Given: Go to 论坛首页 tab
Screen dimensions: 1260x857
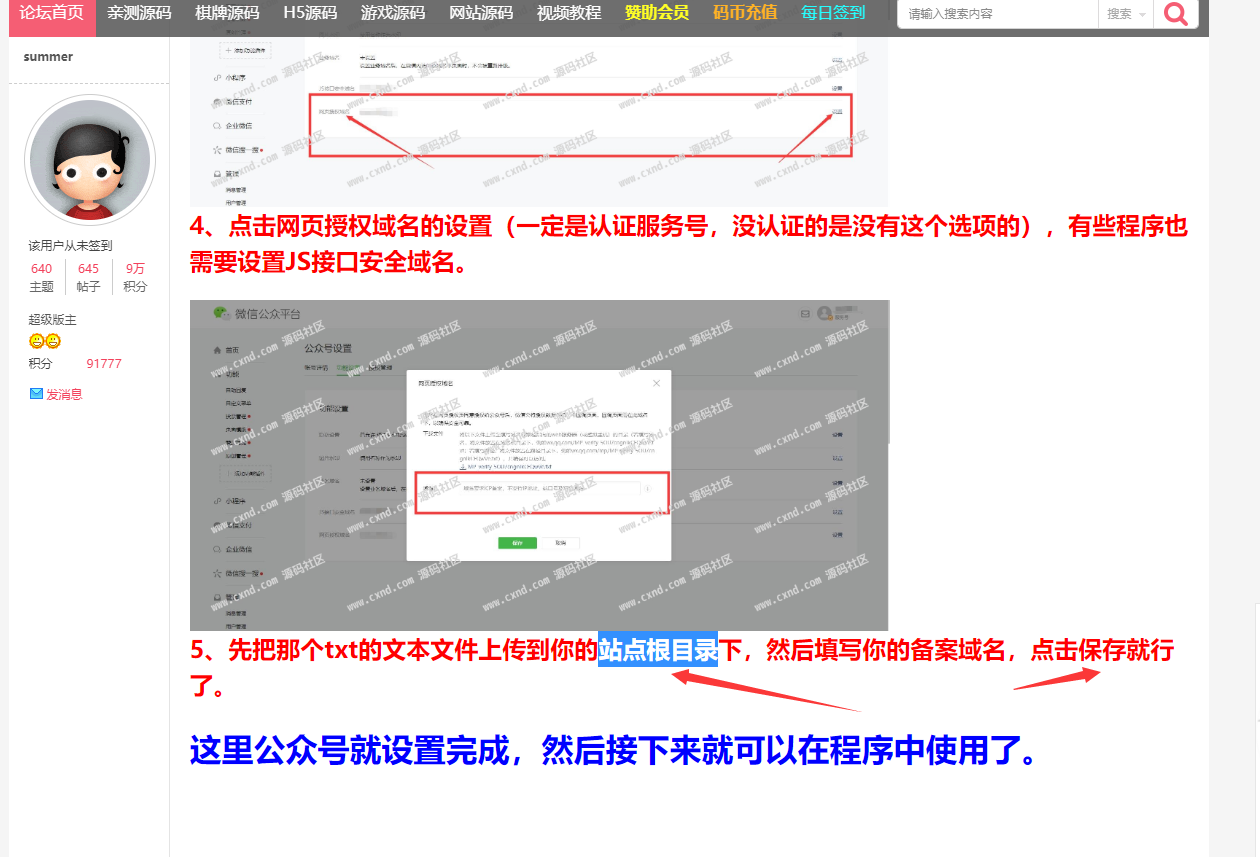Looking at the screenshot, I should (52, 14).
